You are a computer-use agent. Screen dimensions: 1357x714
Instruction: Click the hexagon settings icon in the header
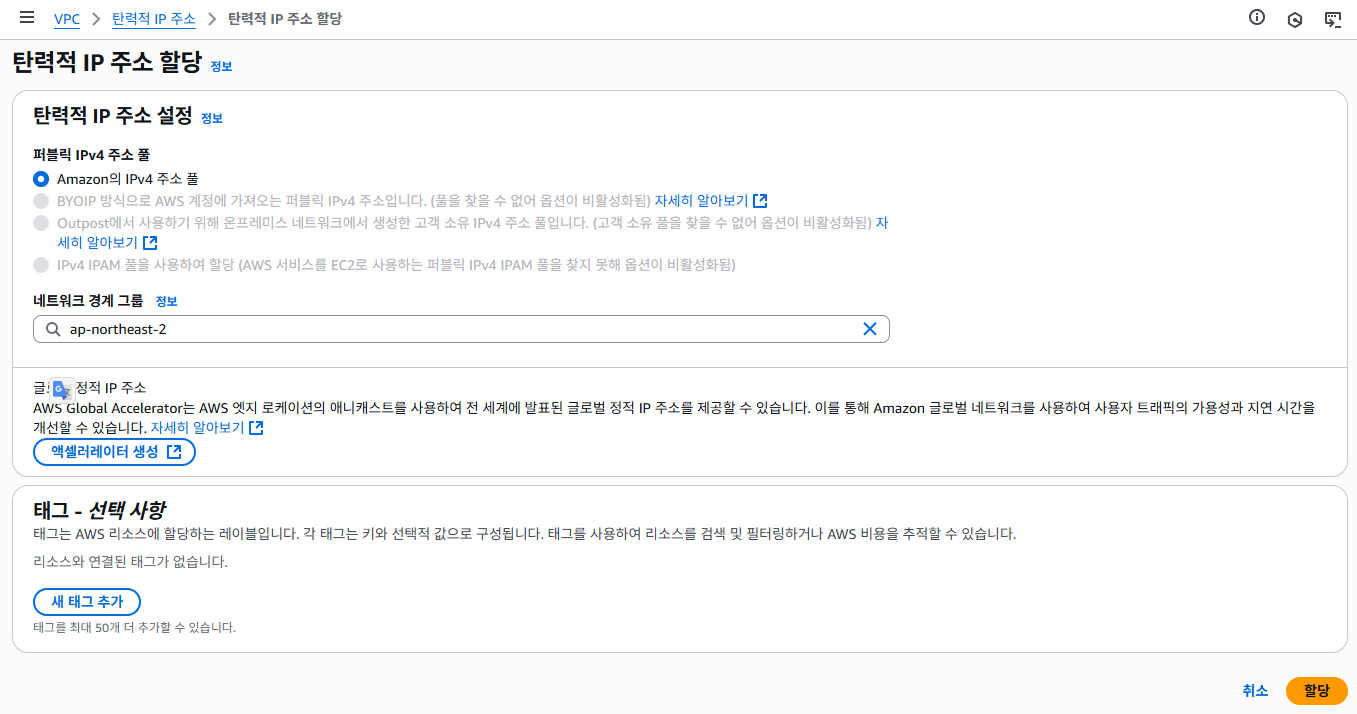[x=1295, y=19]
